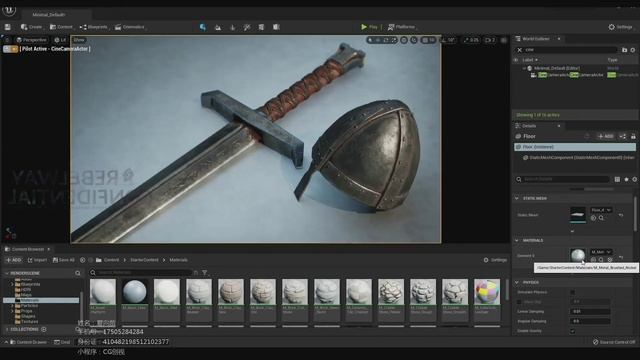Open the Content toolbar dropdown

click(61, 27)
